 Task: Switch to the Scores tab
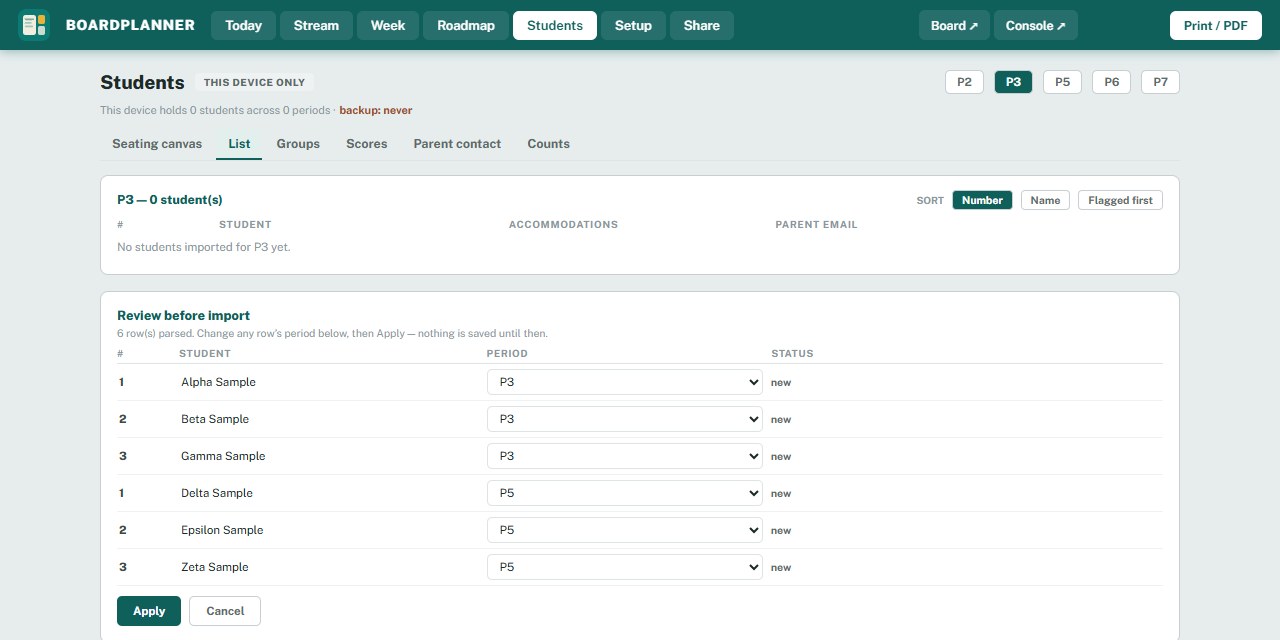[367, 144]
